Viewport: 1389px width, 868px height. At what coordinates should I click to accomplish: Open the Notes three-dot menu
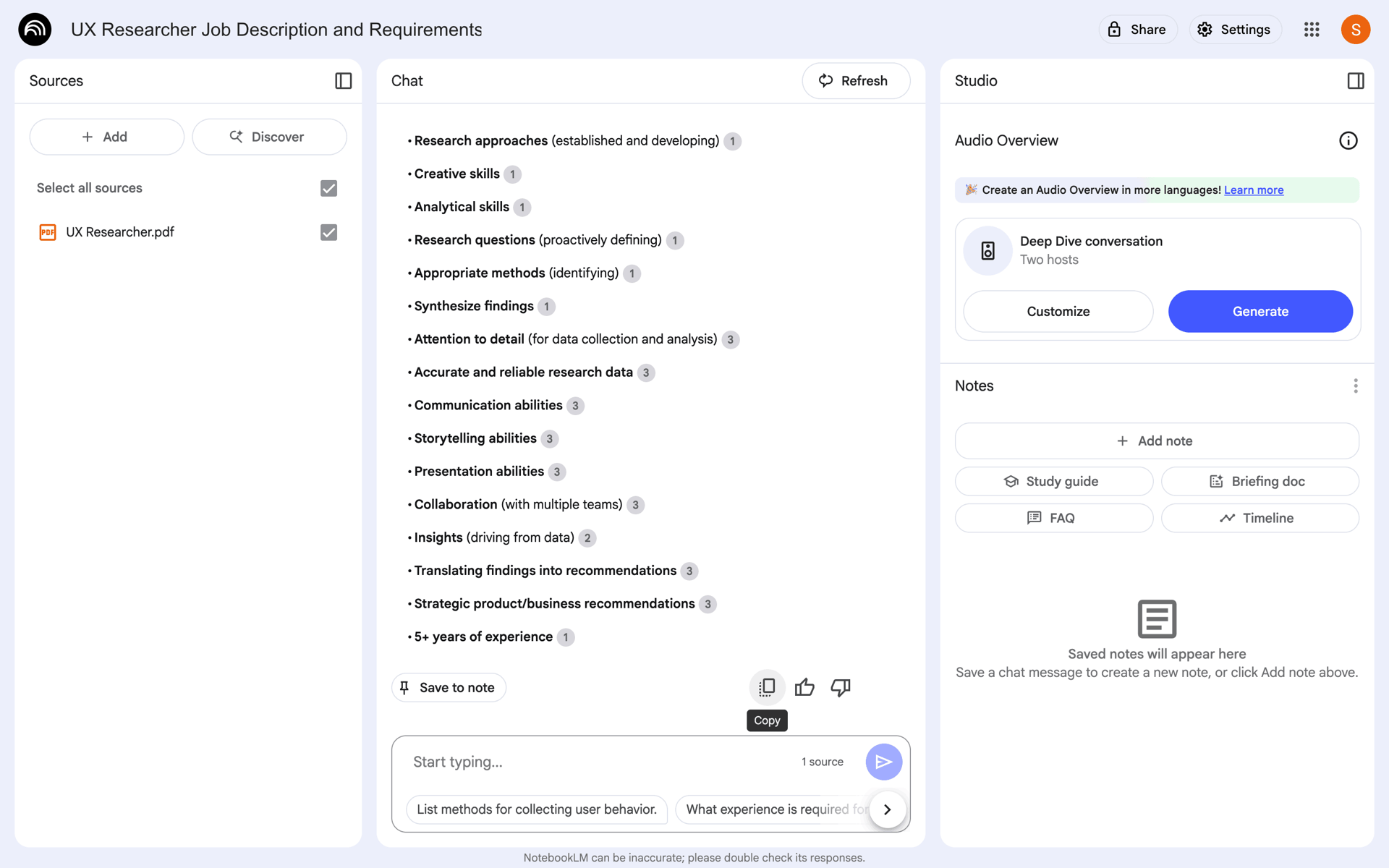(1356, 386)
